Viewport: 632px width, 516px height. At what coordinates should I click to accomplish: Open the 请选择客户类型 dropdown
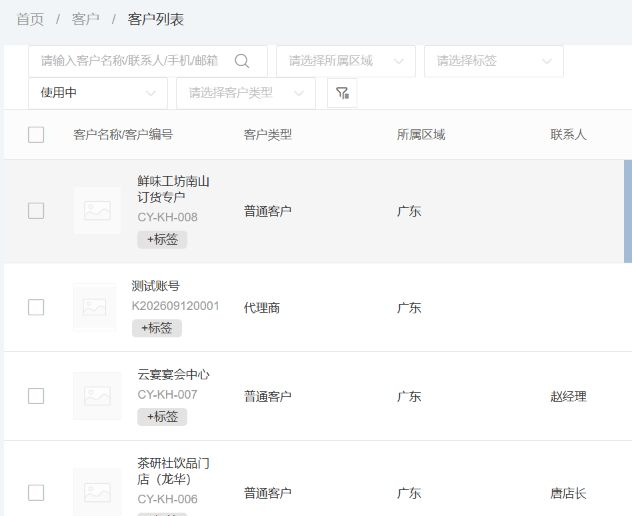point(246,93)
